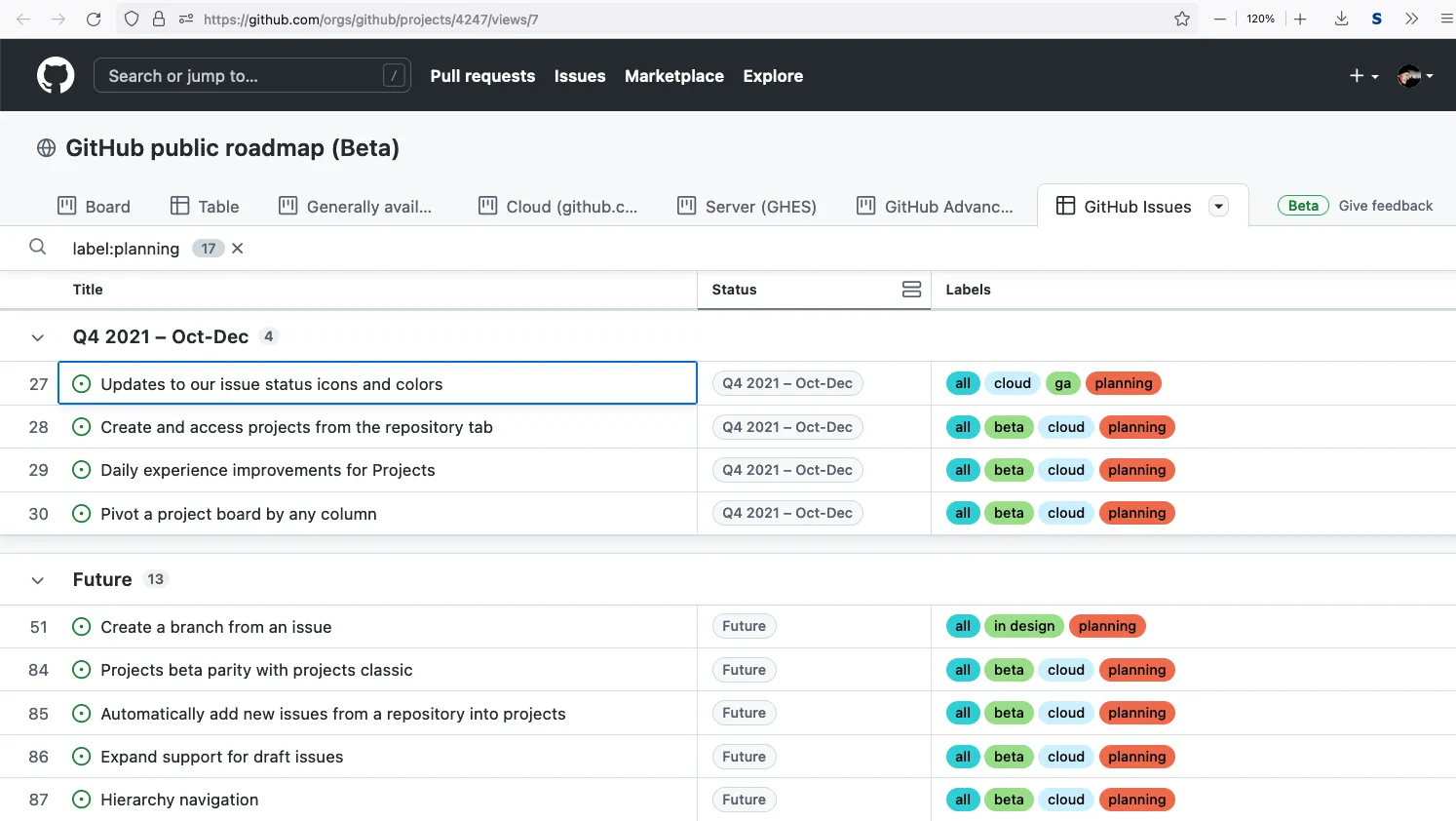Clear the label:planning filter with its X button
The height and width of the screenshot is (821, 1456).
click(x=237, y=248)
